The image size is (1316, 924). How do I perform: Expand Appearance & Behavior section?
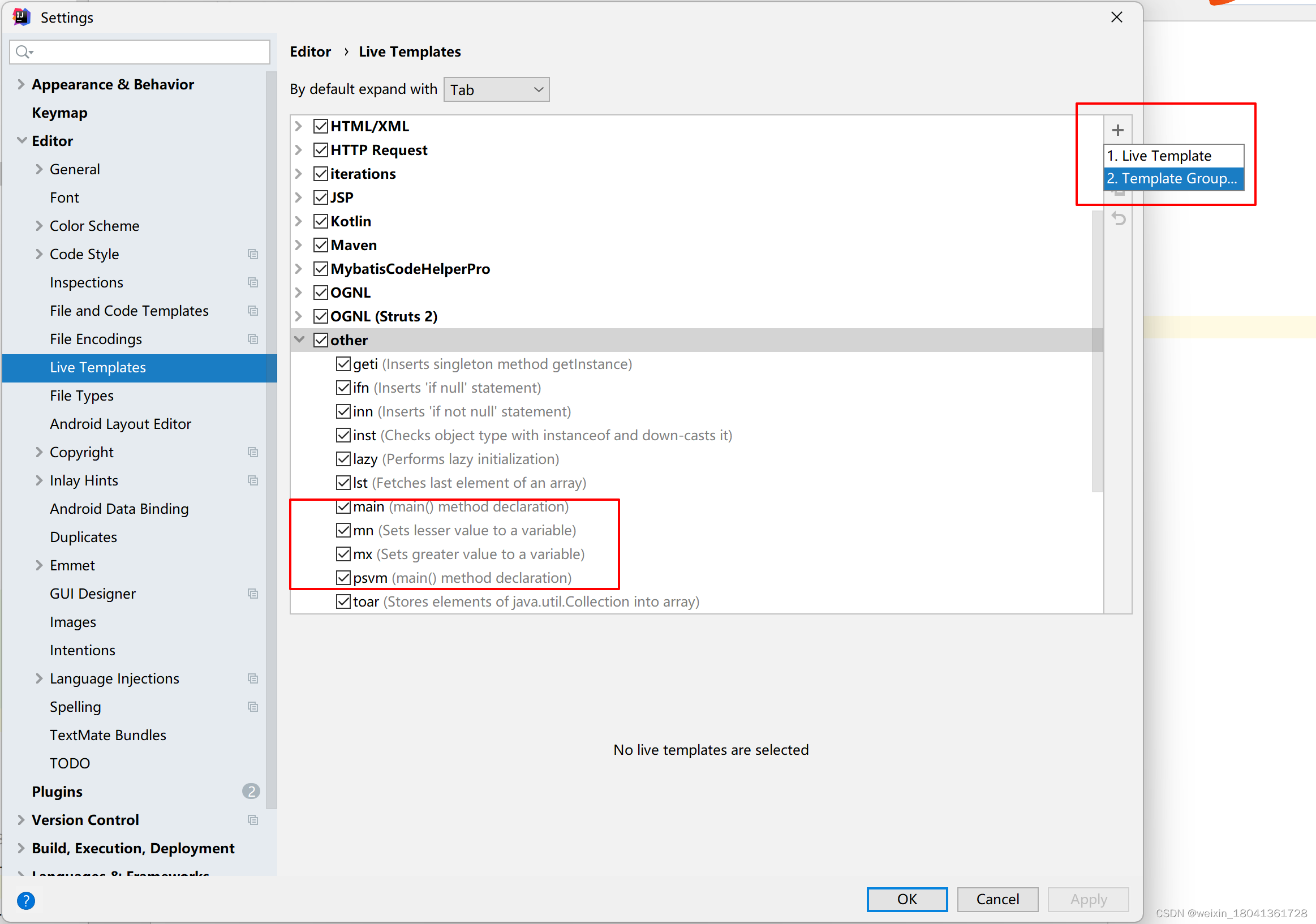pyautogui.click(x=21, y=84)
